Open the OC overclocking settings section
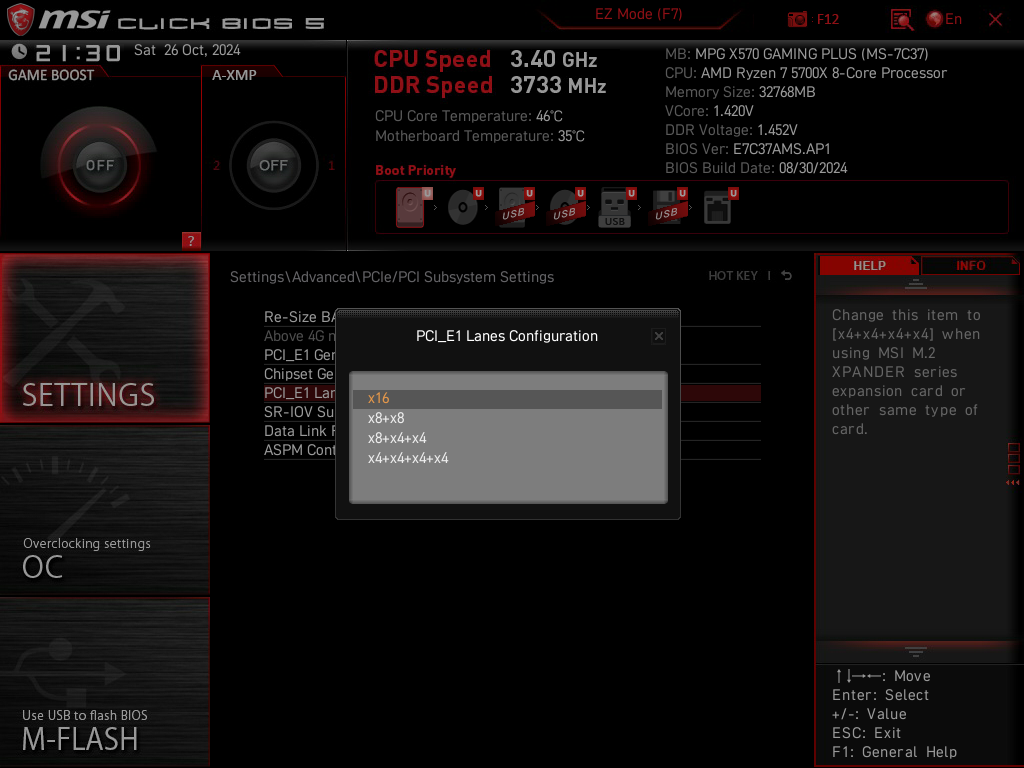This screenshot has width=1024, height=768. (104, 511)
